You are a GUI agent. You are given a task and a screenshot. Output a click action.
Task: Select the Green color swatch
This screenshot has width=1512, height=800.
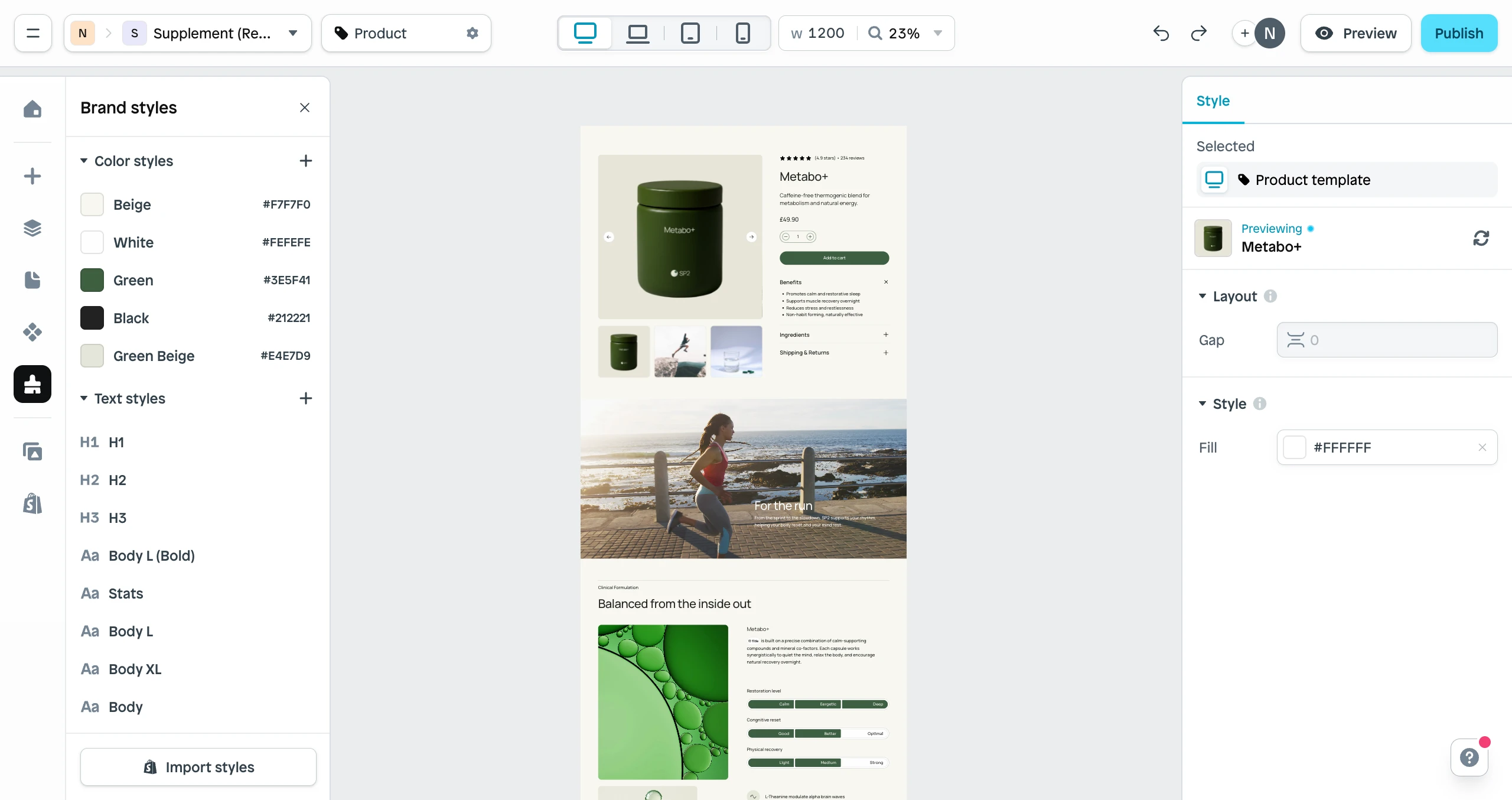[92, 280]
